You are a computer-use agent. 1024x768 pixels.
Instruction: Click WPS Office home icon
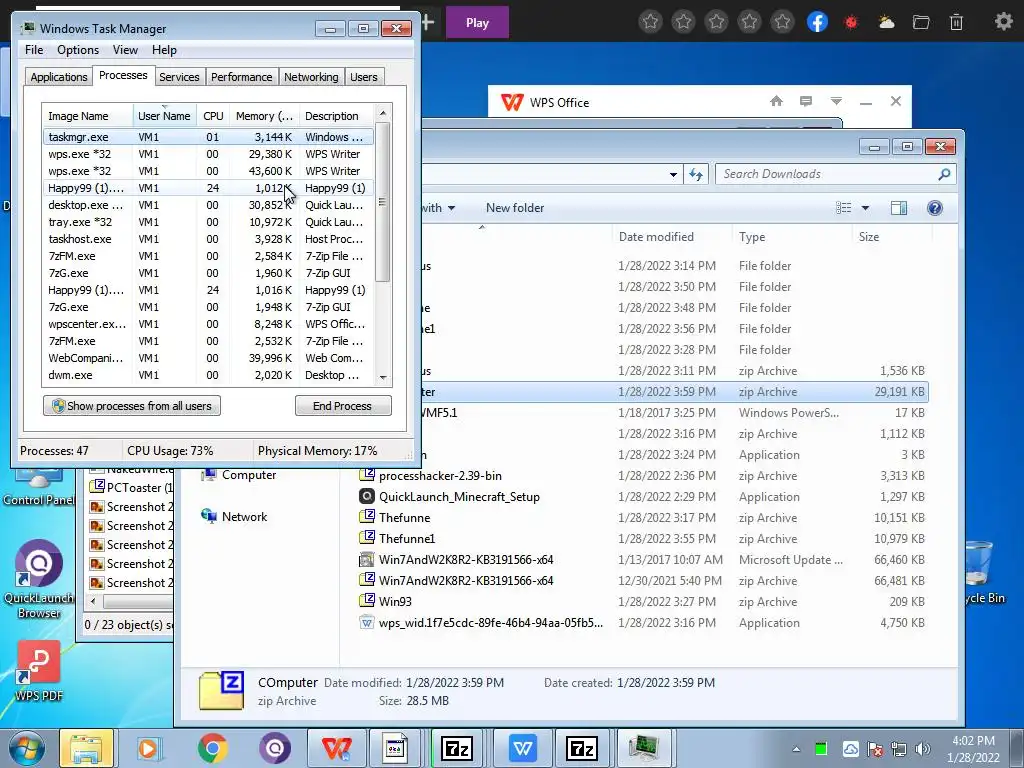(x=776, y=101)
